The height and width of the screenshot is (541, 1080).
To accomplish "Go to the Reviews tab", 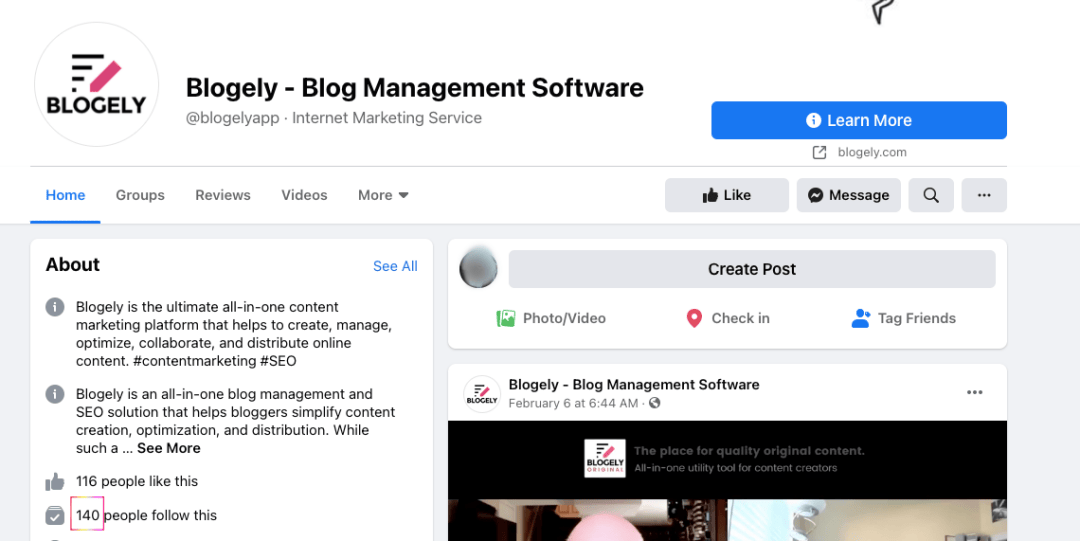I will point(222,195).
